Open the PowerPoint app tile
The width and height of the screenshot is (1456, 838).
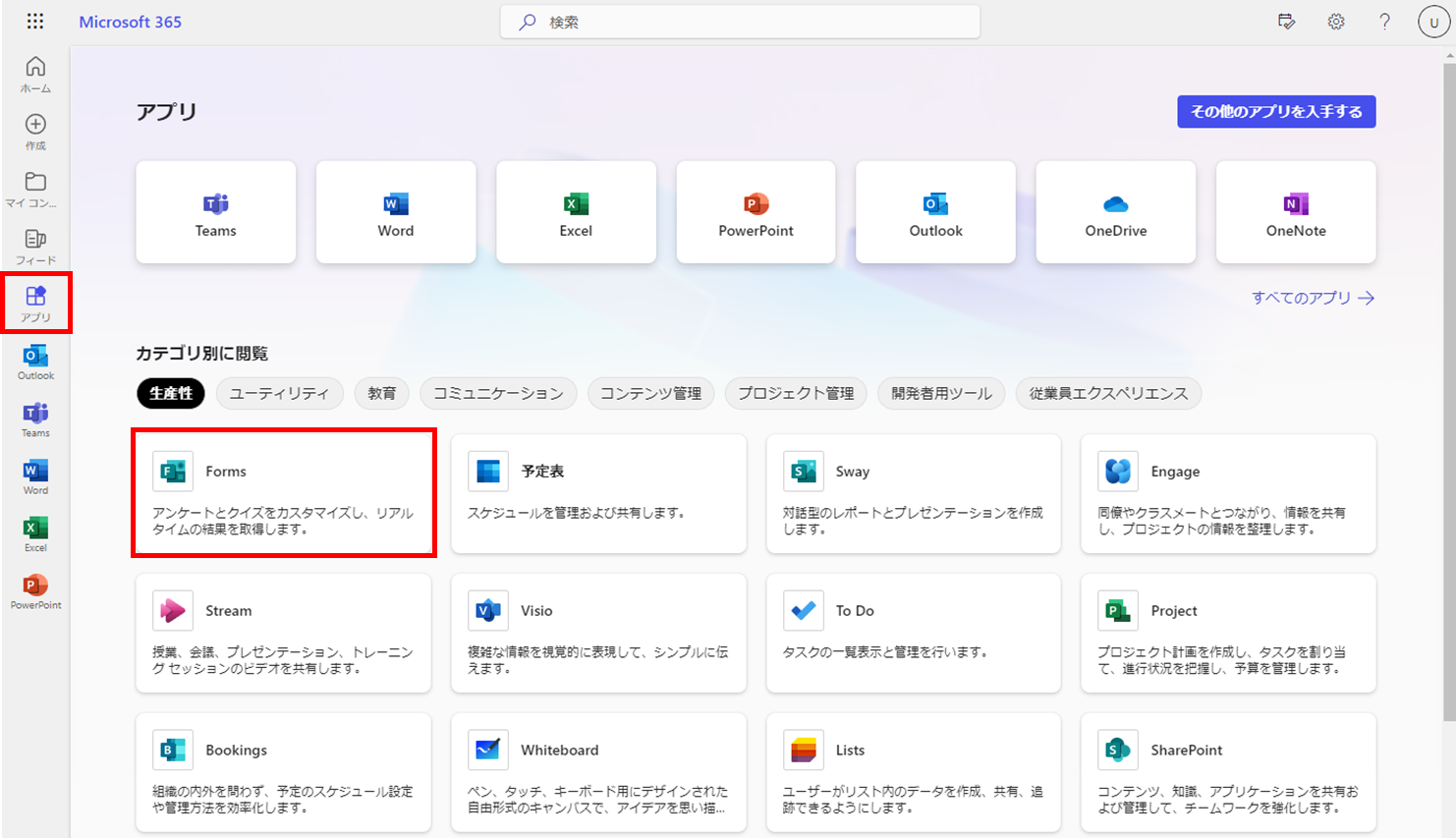(756, 212)
